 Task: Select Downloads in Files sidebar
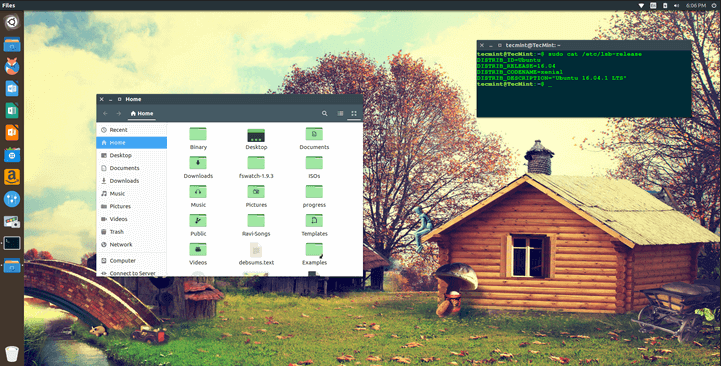[132, 181]
